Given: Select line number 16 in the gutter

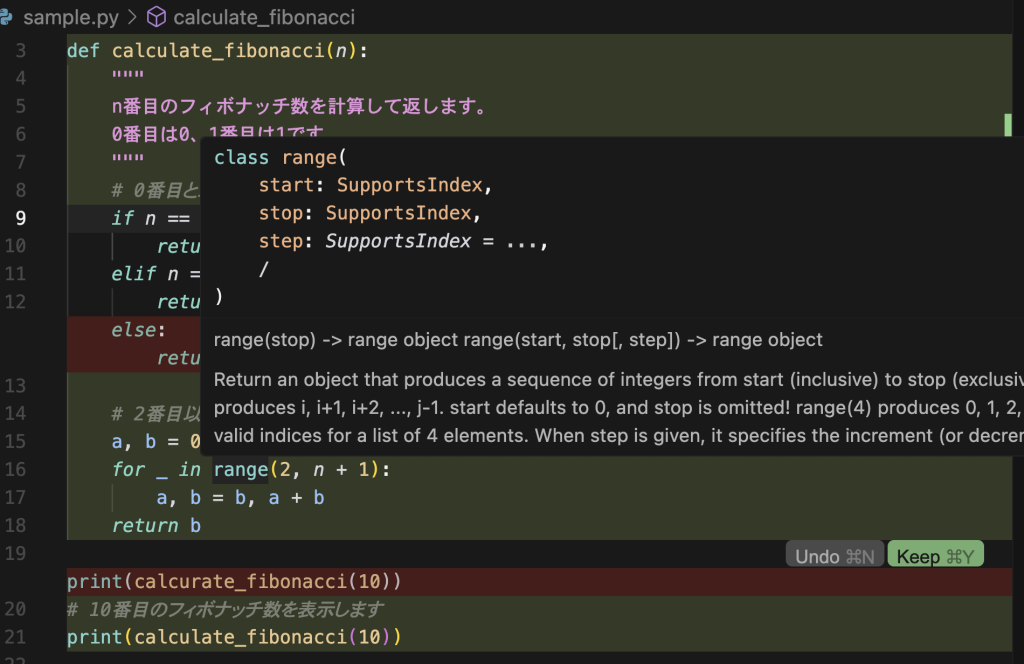Looking at the screenshot, I should [21, 470].
